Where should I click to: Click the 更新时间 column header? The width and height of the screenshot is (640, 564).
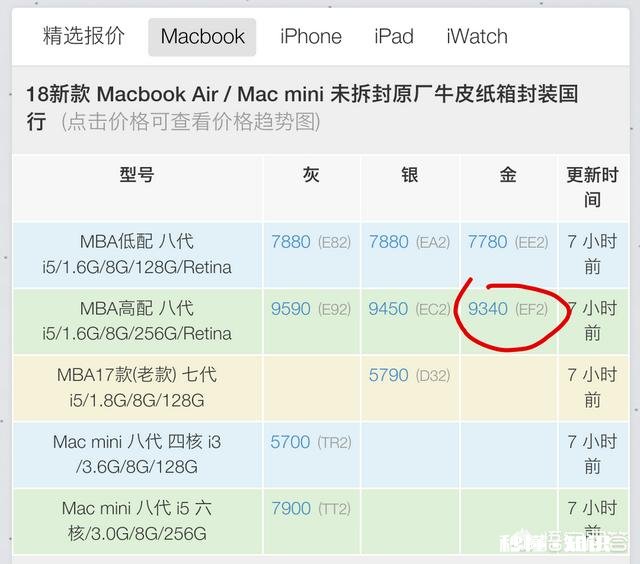point(592,187)
